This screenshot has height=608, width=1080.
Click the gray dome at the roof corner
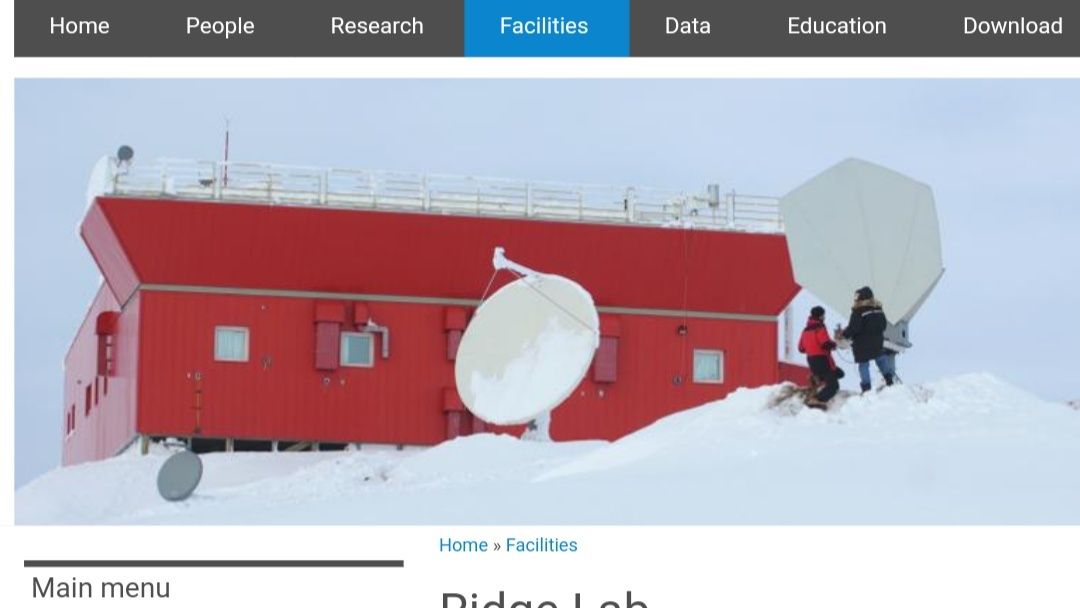(125, 154)
